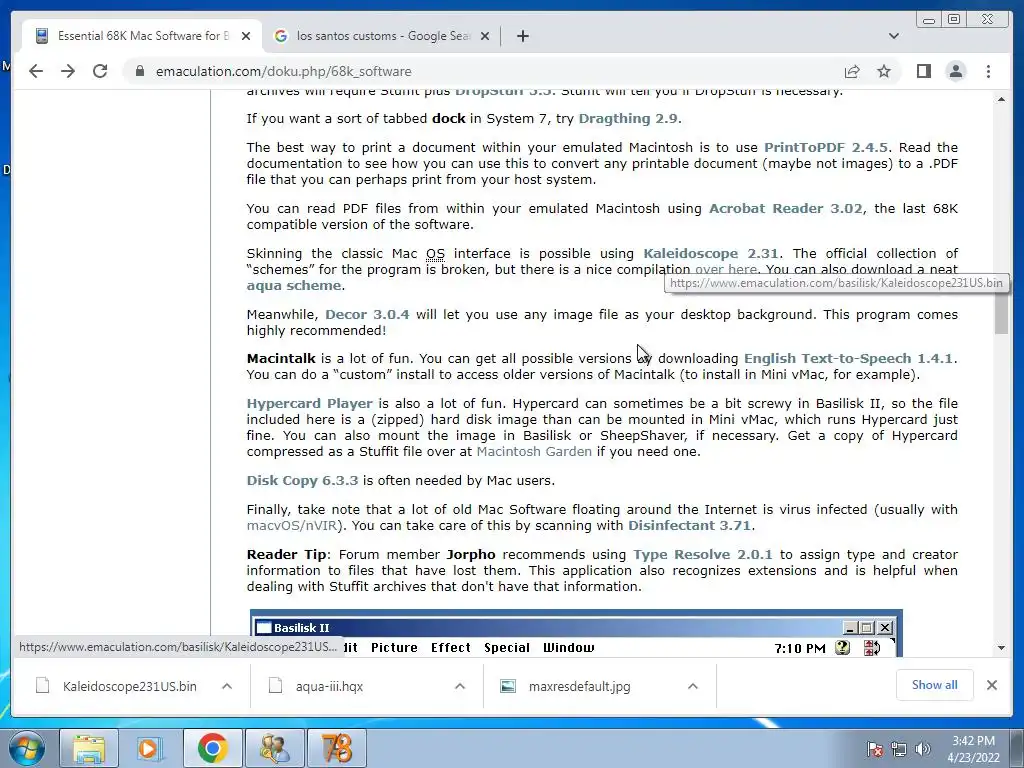Image resolution: width=1024 pixels, height=768 pixels.
Task: Reload the current page
Action: coord(100,71)
